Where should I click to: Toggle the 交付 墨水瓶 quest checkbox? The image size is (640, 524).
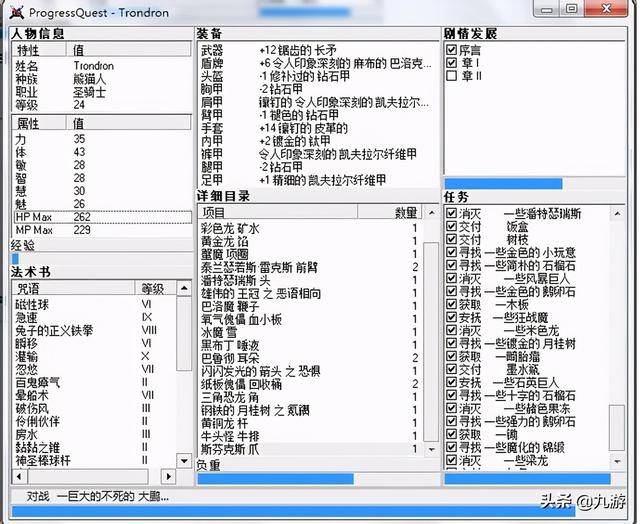[451, 369]
